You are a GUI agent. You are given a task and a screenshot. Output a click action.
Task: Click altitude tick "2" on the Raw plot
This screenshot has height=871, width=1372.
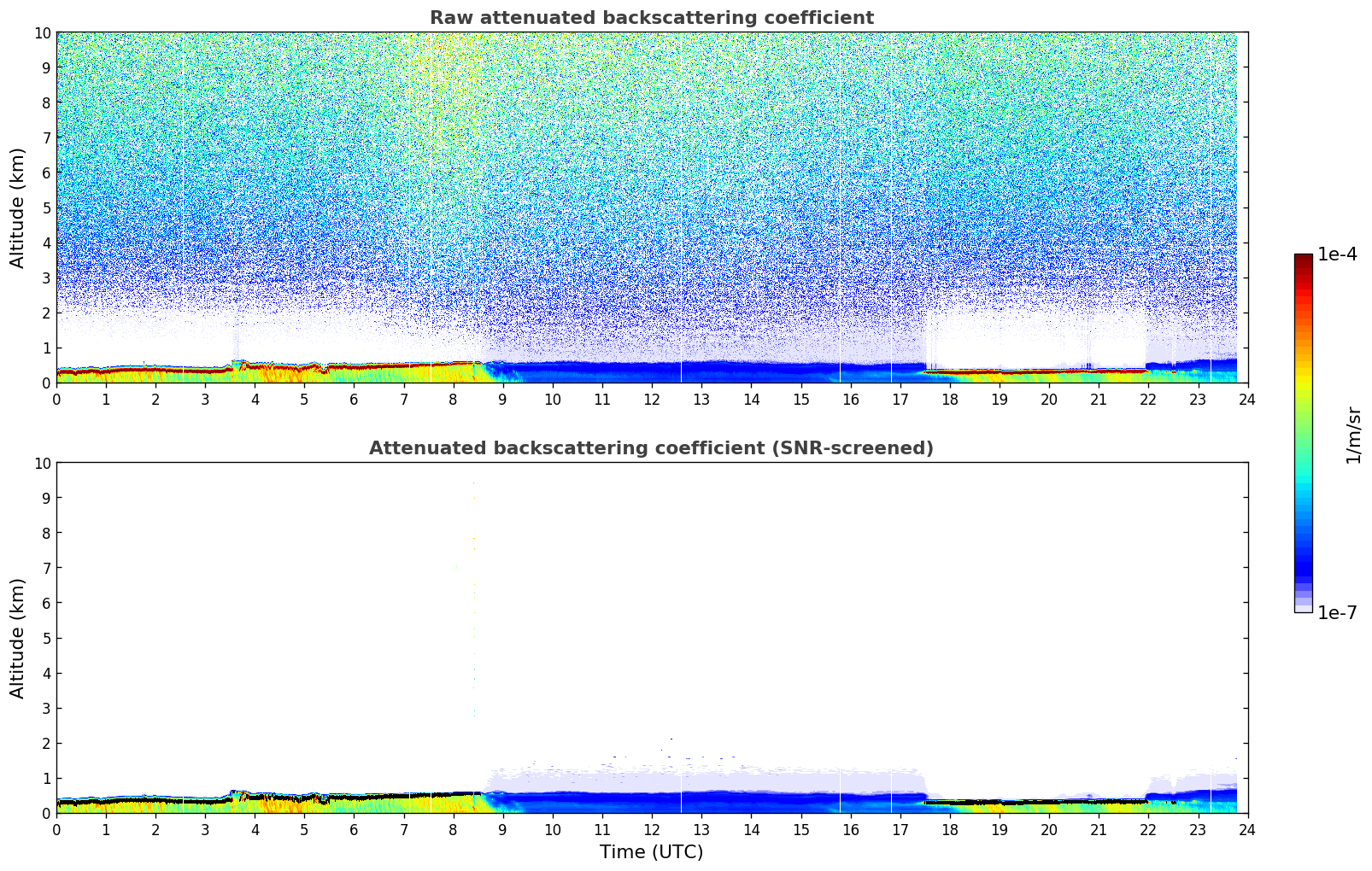(x=46, y=313)
